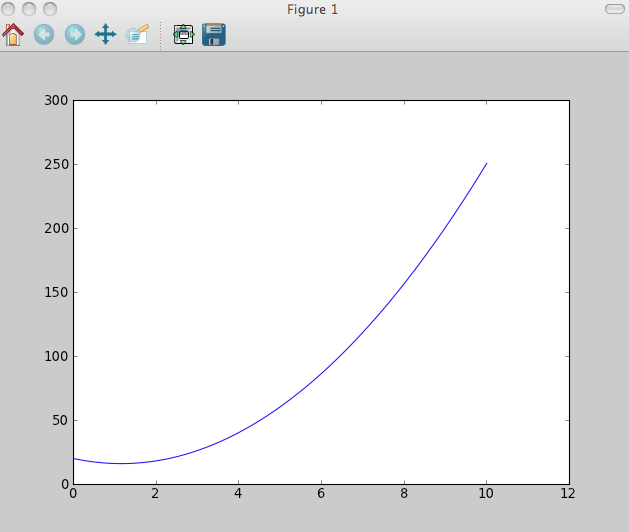Maximize the Figure 1 window
The height and width of the screenshot is (532, 629).
(x=47, y=9)
